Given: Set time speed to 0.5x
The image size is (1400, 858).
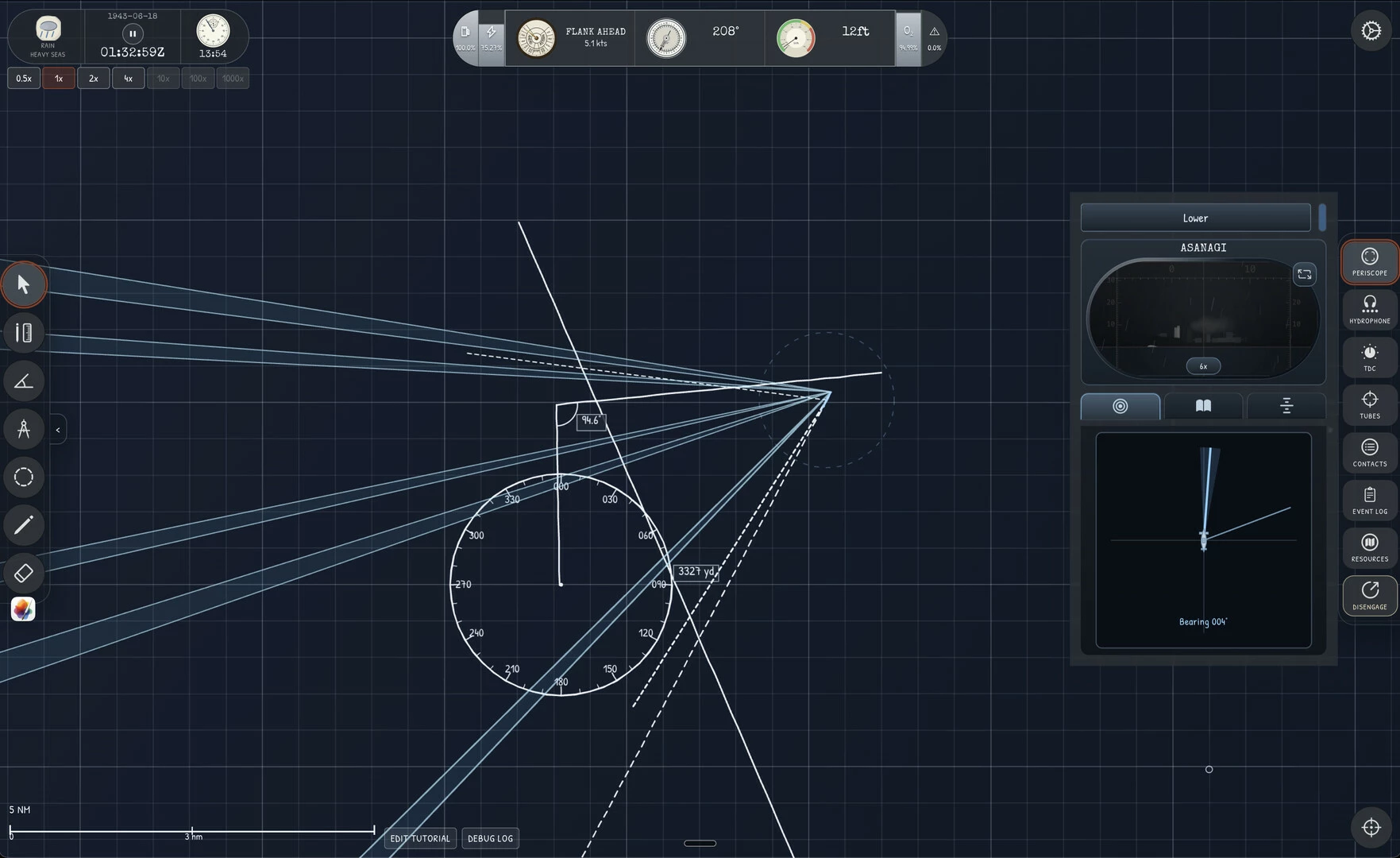Looking at the screenshot, I should [x=24, y=79].
